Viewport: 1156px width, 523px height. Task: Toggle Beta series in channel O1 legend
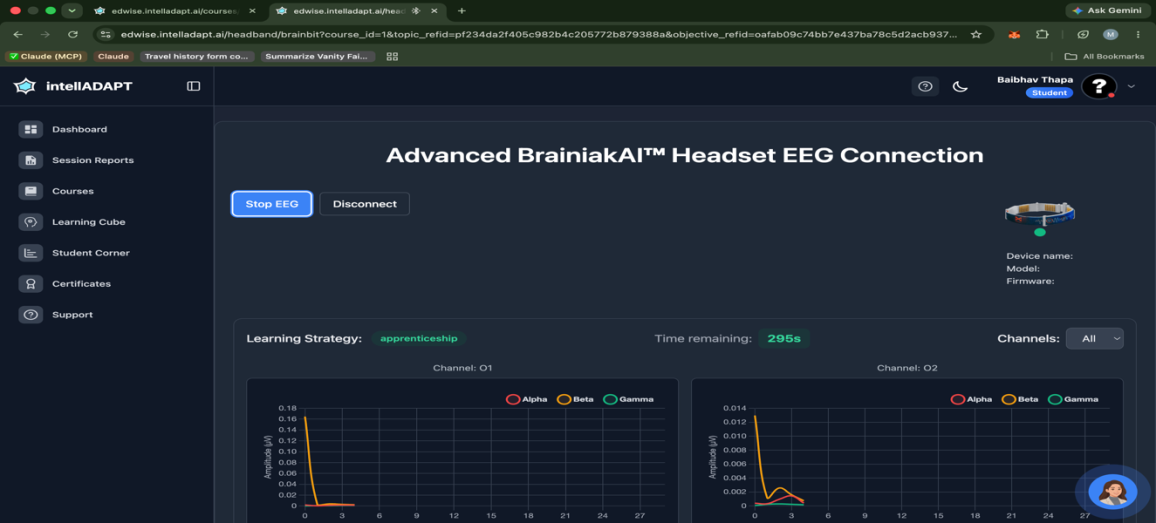575,399
